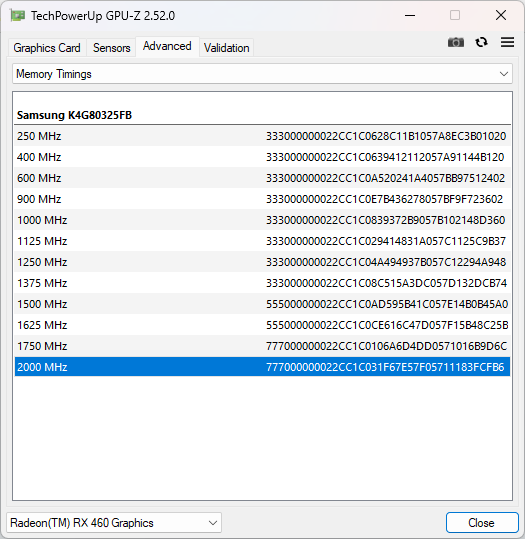525x539 pixels.
Task: Click the GPU-Z app icon in title bar
Action: point(17,15)
